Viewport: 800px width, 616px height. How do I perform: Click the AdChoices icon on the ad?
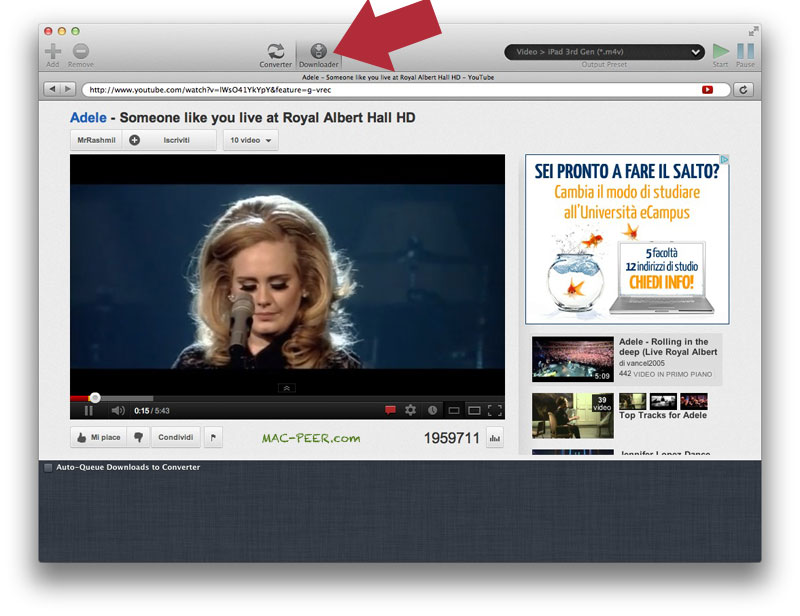click(x=724, y=159)
